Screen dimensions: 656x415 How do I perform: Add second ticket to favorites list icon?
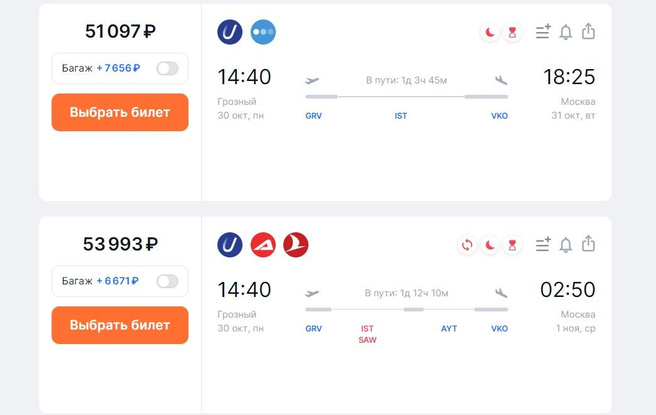click(543, 245)
